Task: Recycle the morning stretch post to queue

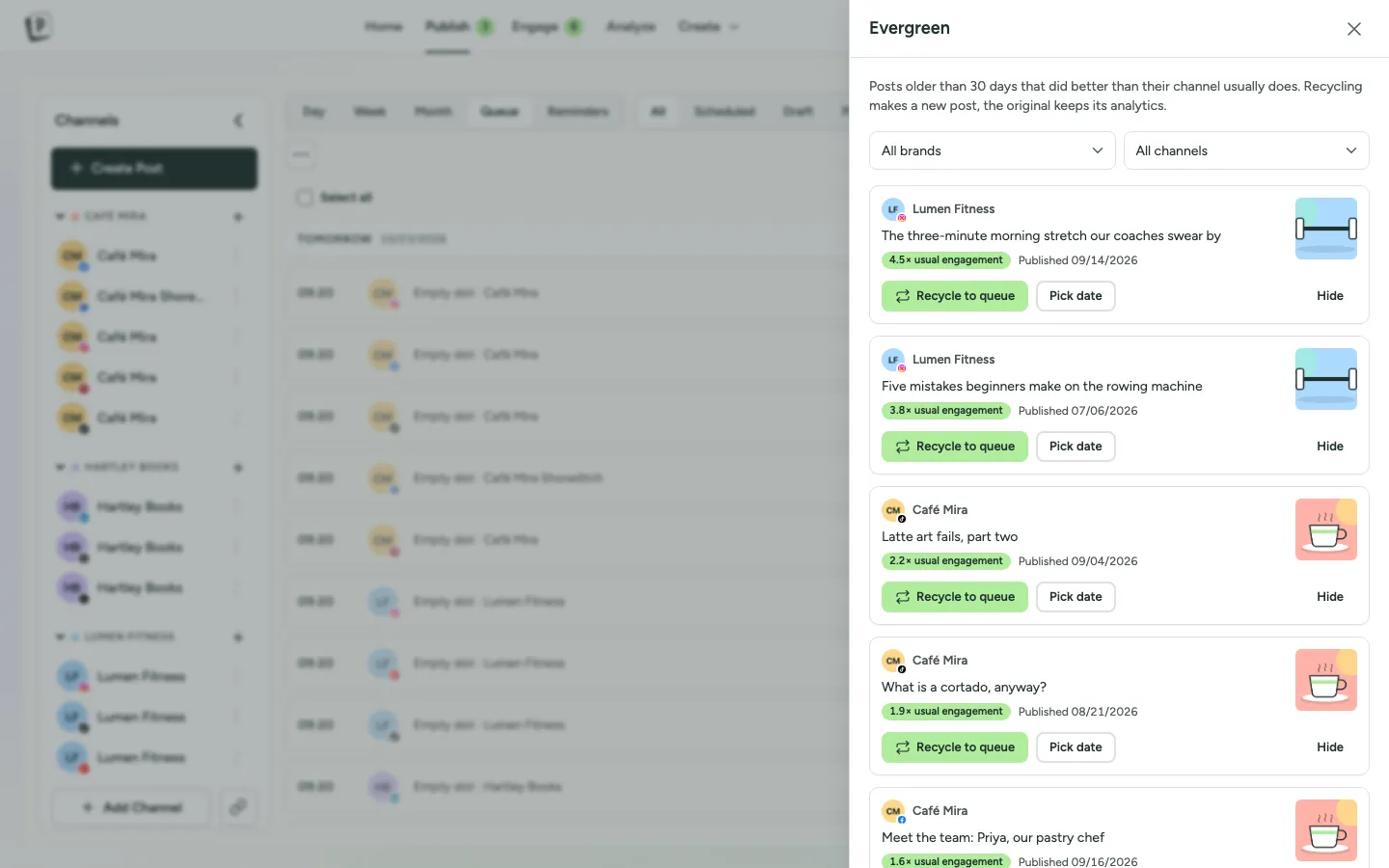Action: tap(955, 296)
